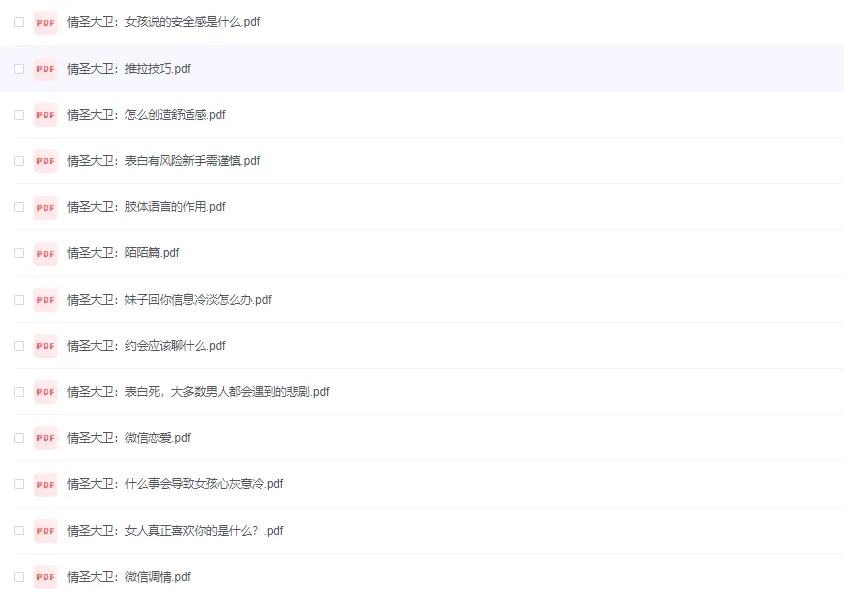
Task: Open file 情圣大卫：微信恋爱.pdf
Action: (x=129, y=438)
